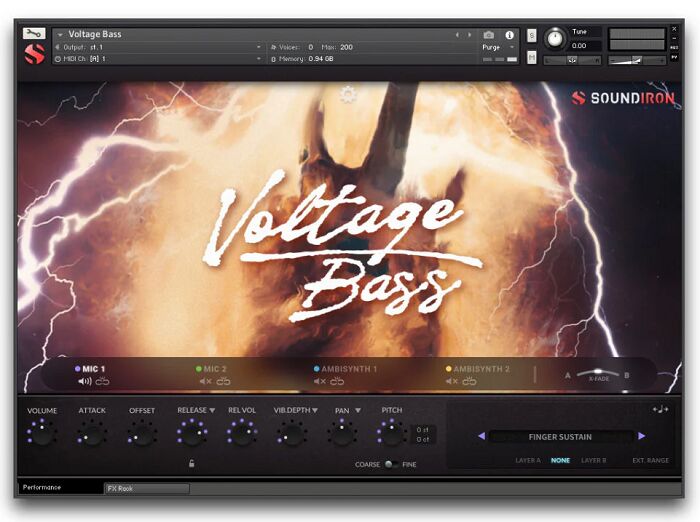Go to next instrument arrow
Image resolution: width=700 pixels, height=522 pixels.
(469, 35)
